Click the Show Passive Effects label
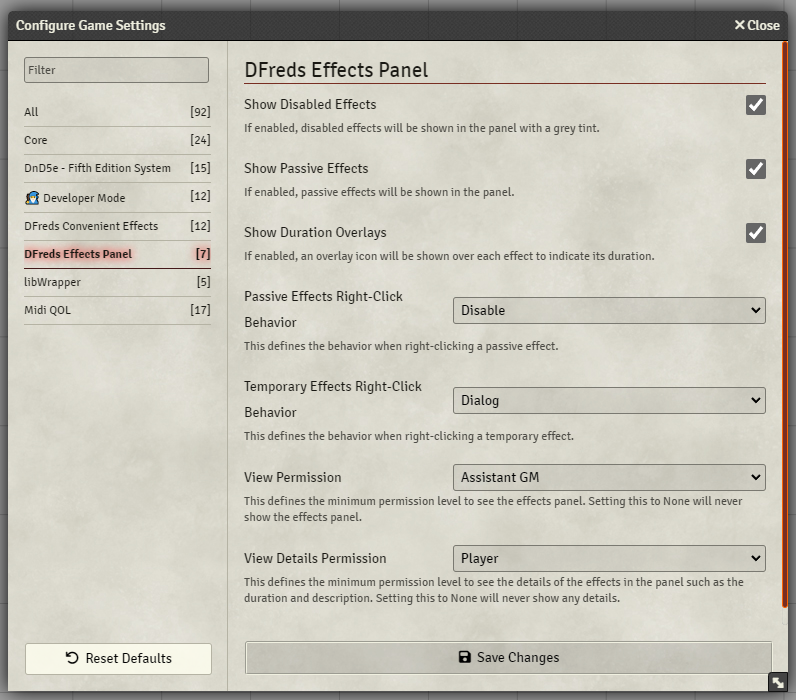Viewport: 796px width, 700px height. [306, 169]
